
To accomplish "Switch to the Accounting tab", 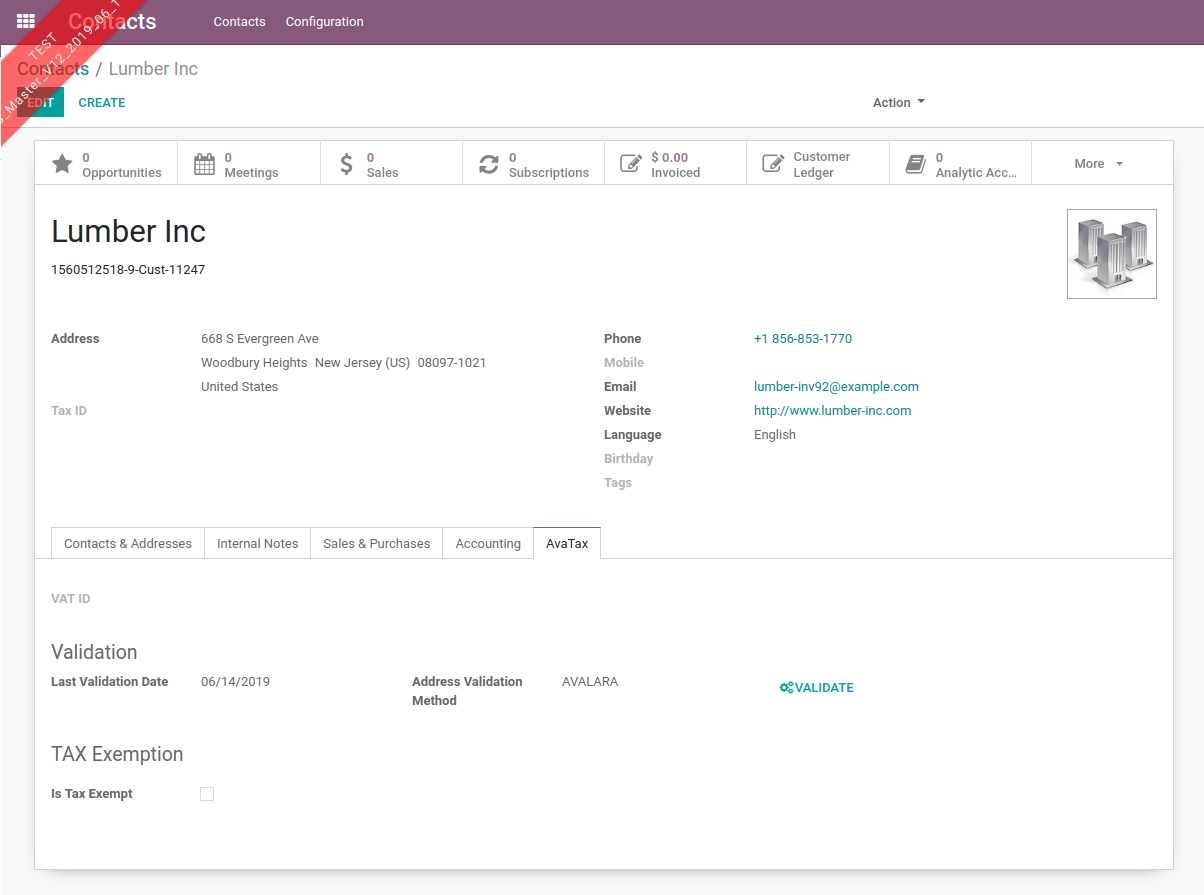I will click(x=488, y=544).
